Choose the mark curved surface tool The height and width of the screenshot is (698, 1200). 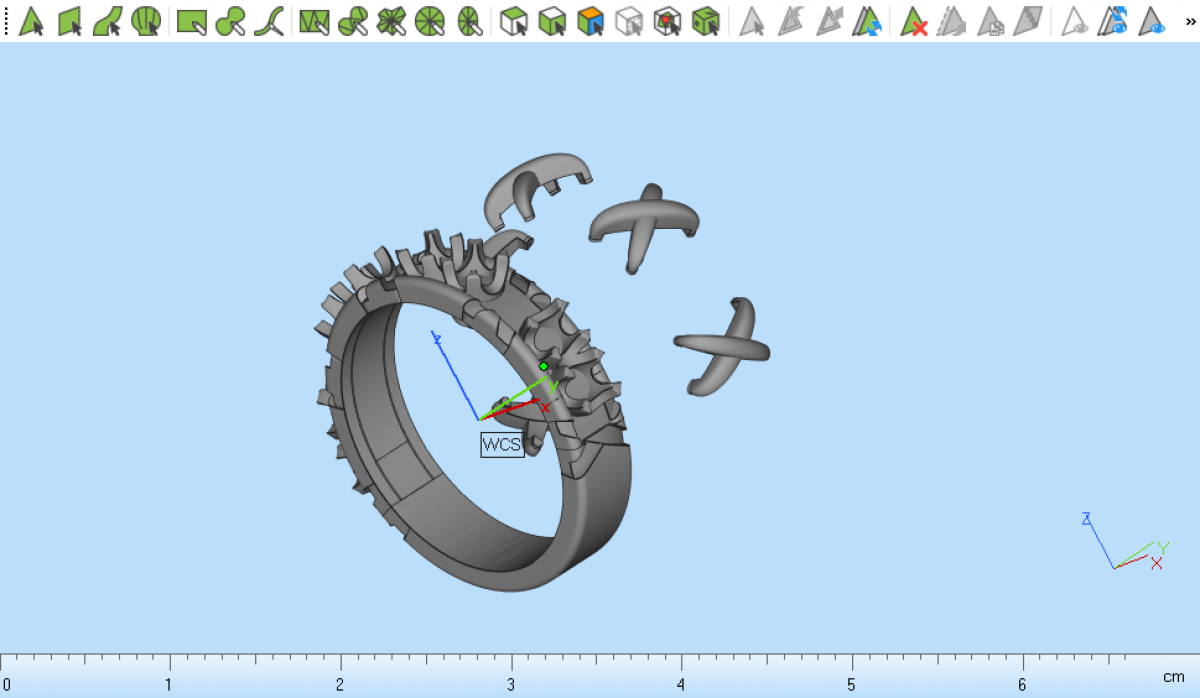click(x=108, y=21)
